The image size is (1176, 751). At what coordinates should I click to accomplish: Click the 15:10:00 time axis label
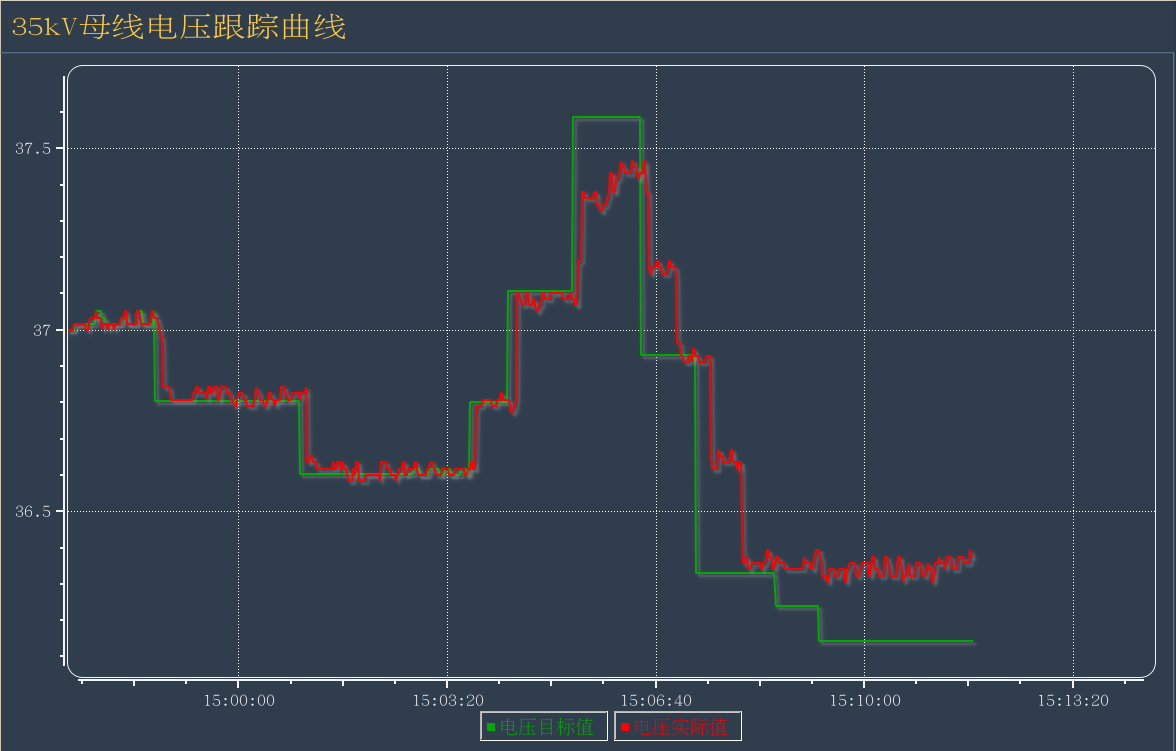[x=865, y=701]
